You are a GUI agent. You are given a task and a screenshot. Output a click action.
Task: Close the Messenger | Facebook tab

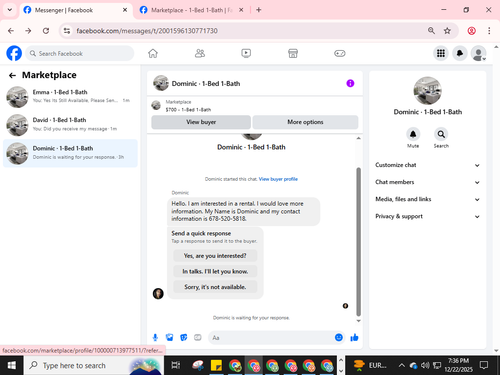(125, 10)
